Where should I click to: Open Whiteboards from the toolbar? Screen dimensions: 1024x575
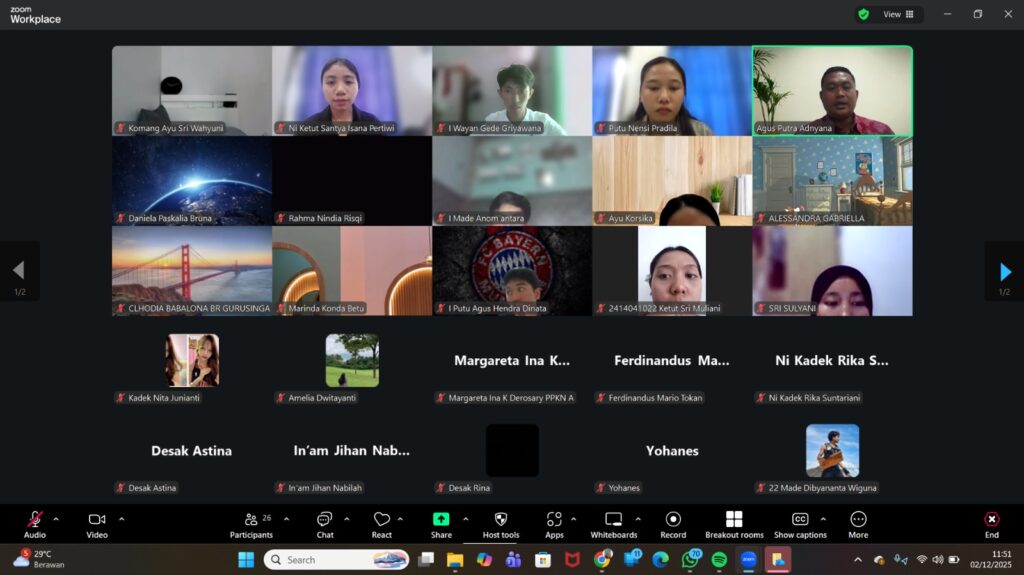613,524
